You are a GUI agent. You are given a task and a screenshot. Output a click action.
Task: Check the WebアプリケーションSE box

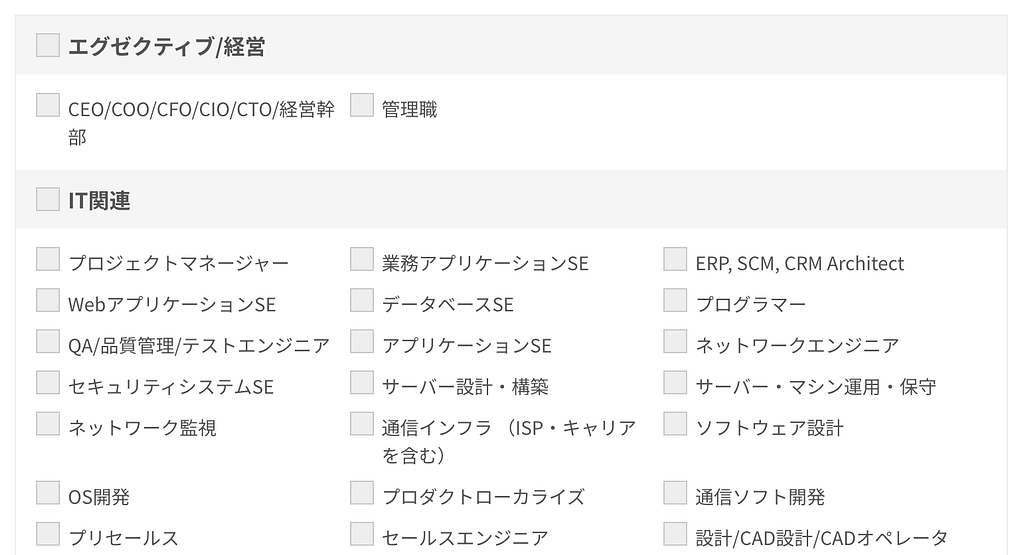(x=48, y=301)
